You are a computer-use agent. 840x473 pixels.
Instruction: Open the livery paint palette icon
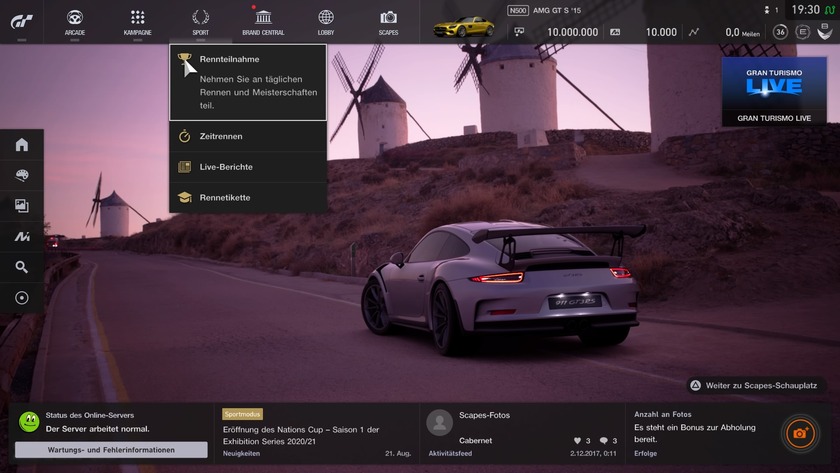click(x=22, y=175)
